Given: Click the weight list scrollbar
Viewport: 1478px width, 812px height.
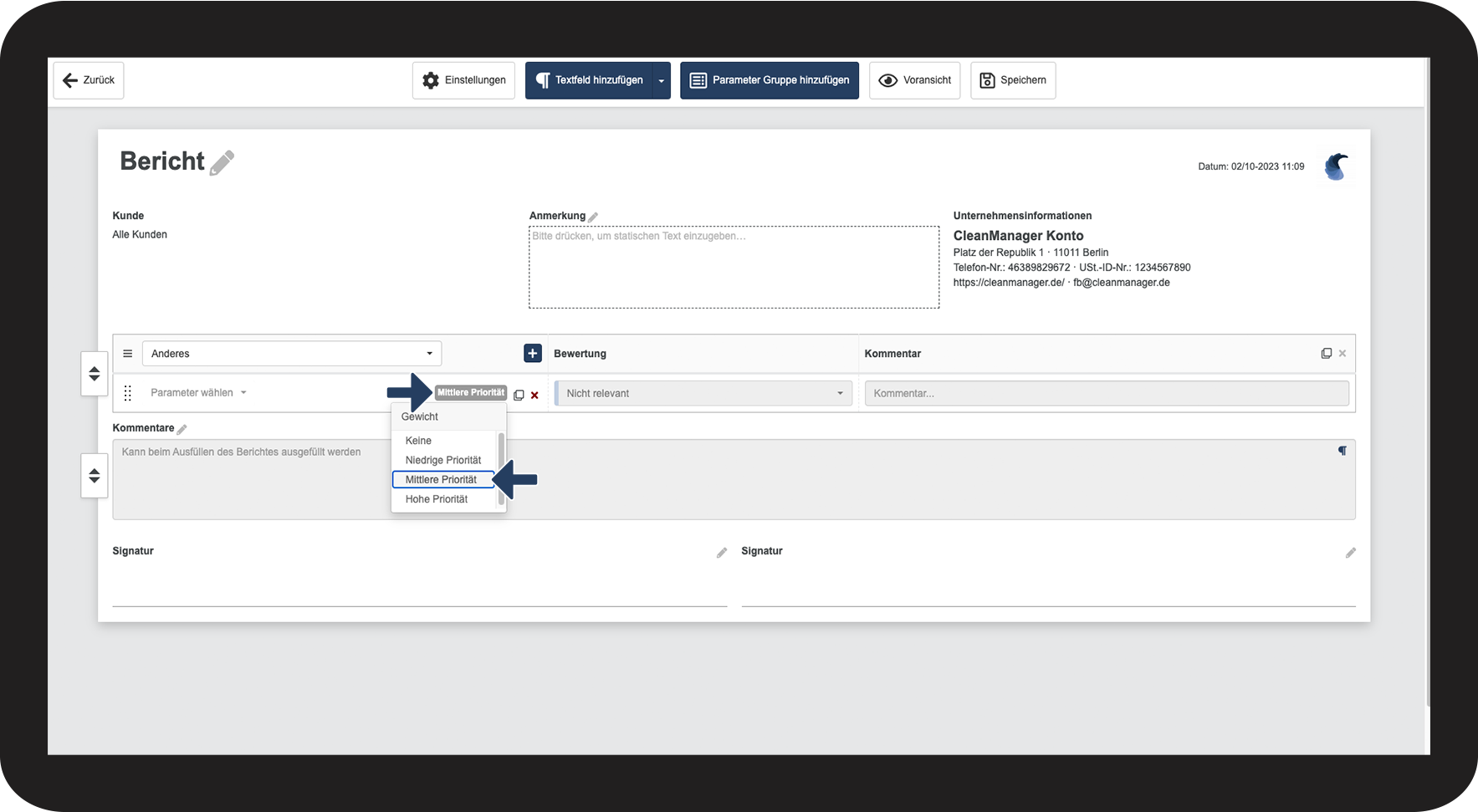Looking at the screenshot, I should point(501,468).
